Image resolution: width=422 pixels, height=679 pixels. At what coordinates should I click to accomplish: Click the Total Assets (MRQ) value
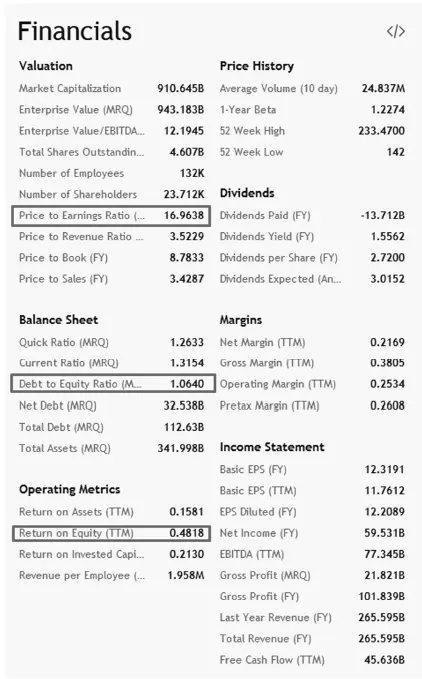pos(180,448)
